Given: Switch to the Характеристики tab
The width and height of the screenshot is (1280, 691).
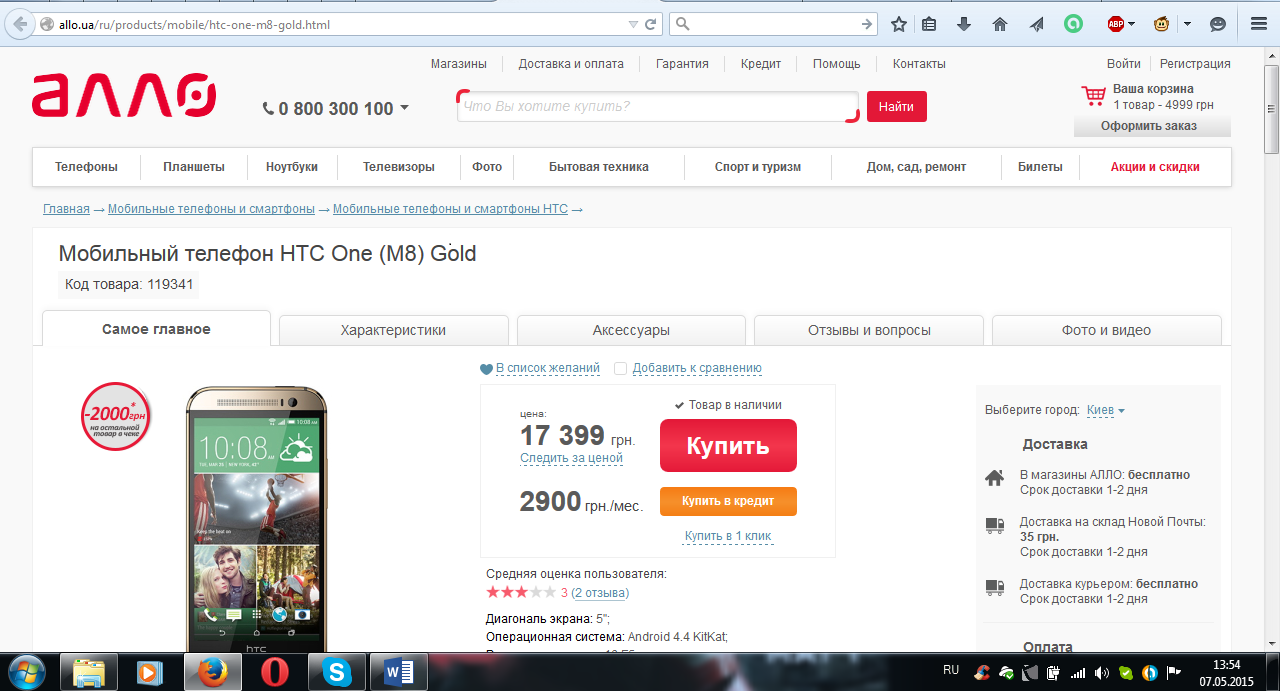Looking at the screenshot, I should click(393, 330).
